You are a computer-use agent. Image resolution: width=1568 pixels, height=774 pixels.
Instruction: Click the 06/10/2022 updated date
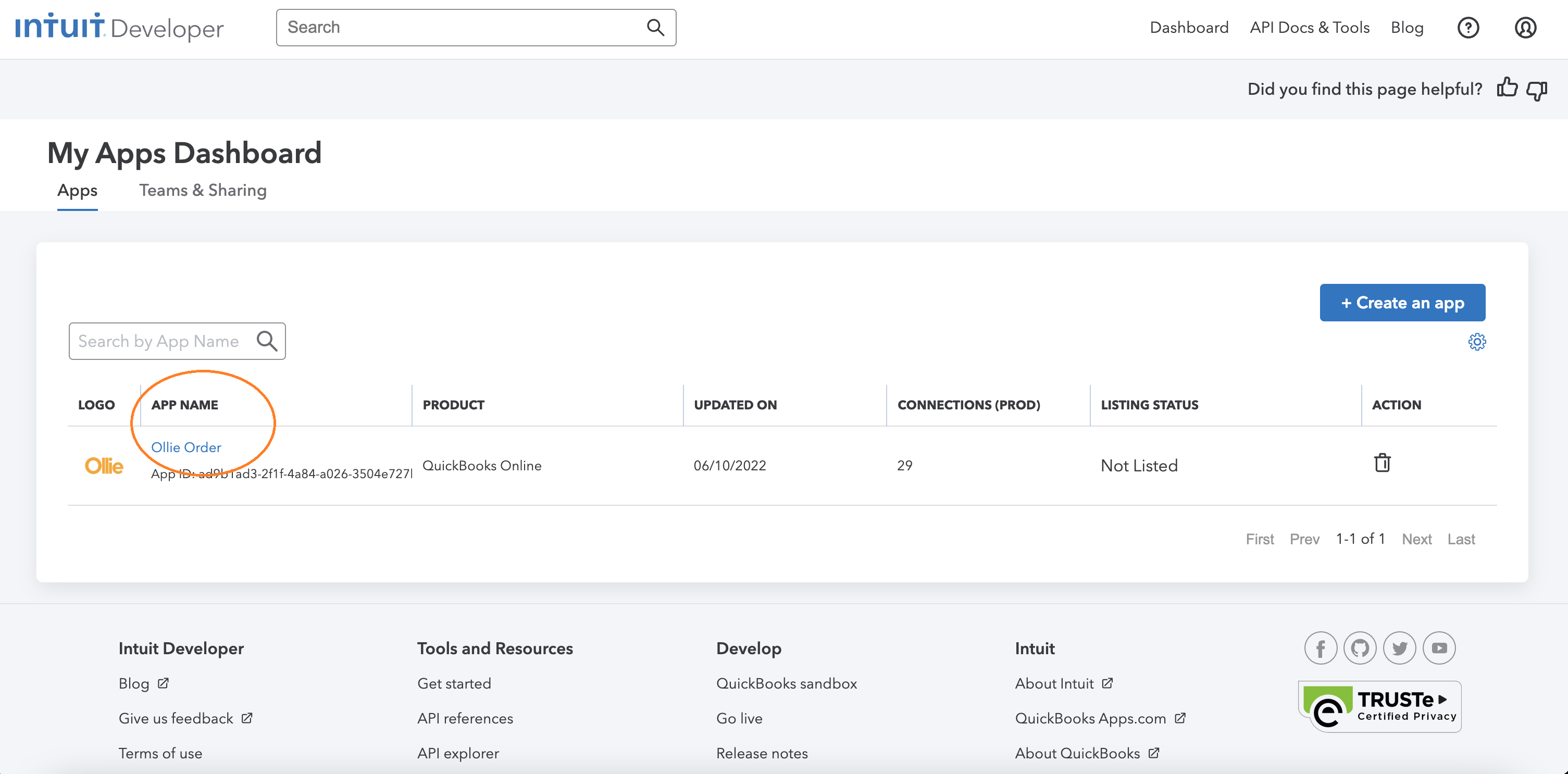pyautogui.click(x=730, y=466)
